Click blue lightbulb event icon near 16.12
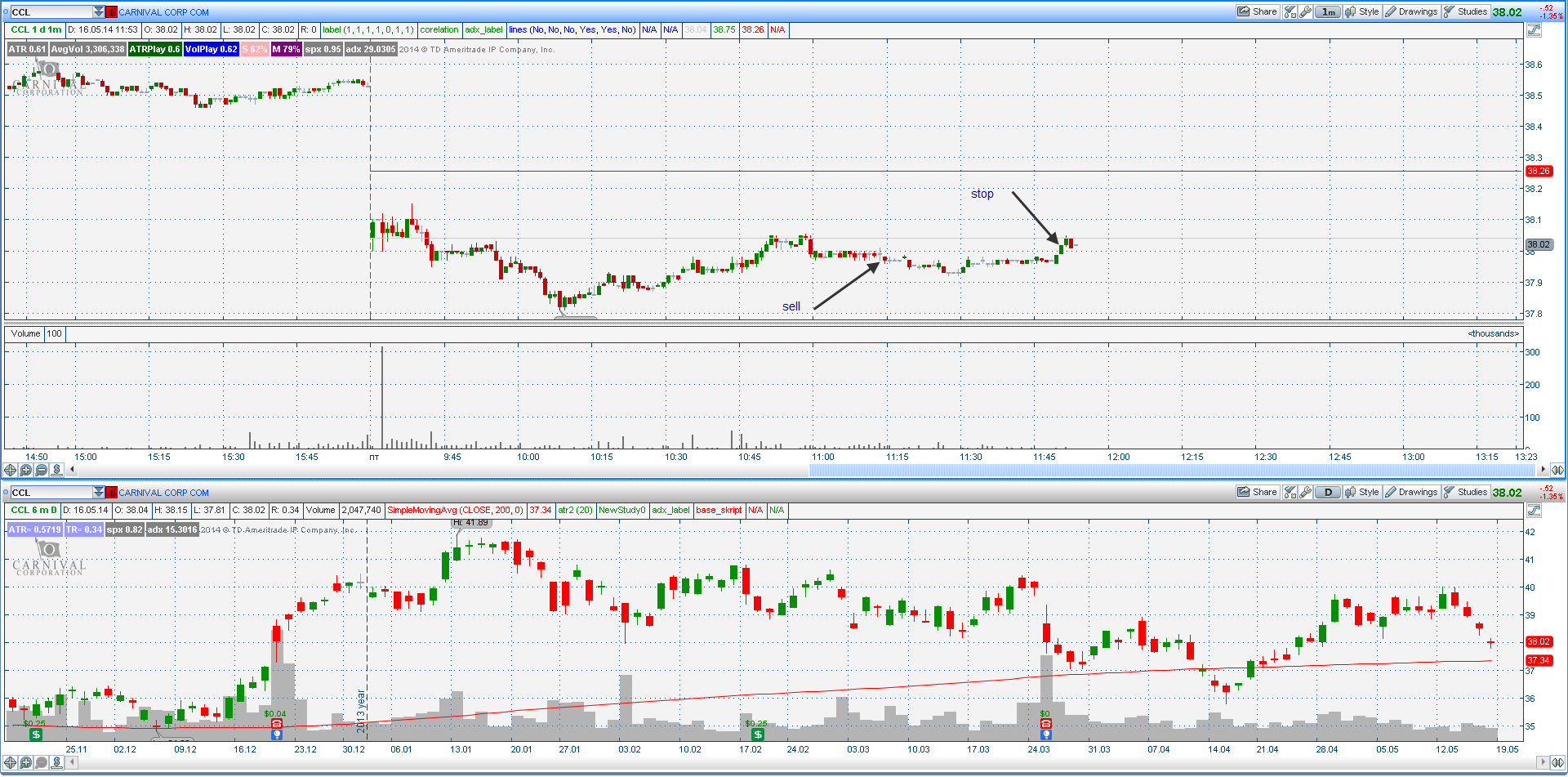Screen dimensions: 1568x777 [x=277, y=735]
